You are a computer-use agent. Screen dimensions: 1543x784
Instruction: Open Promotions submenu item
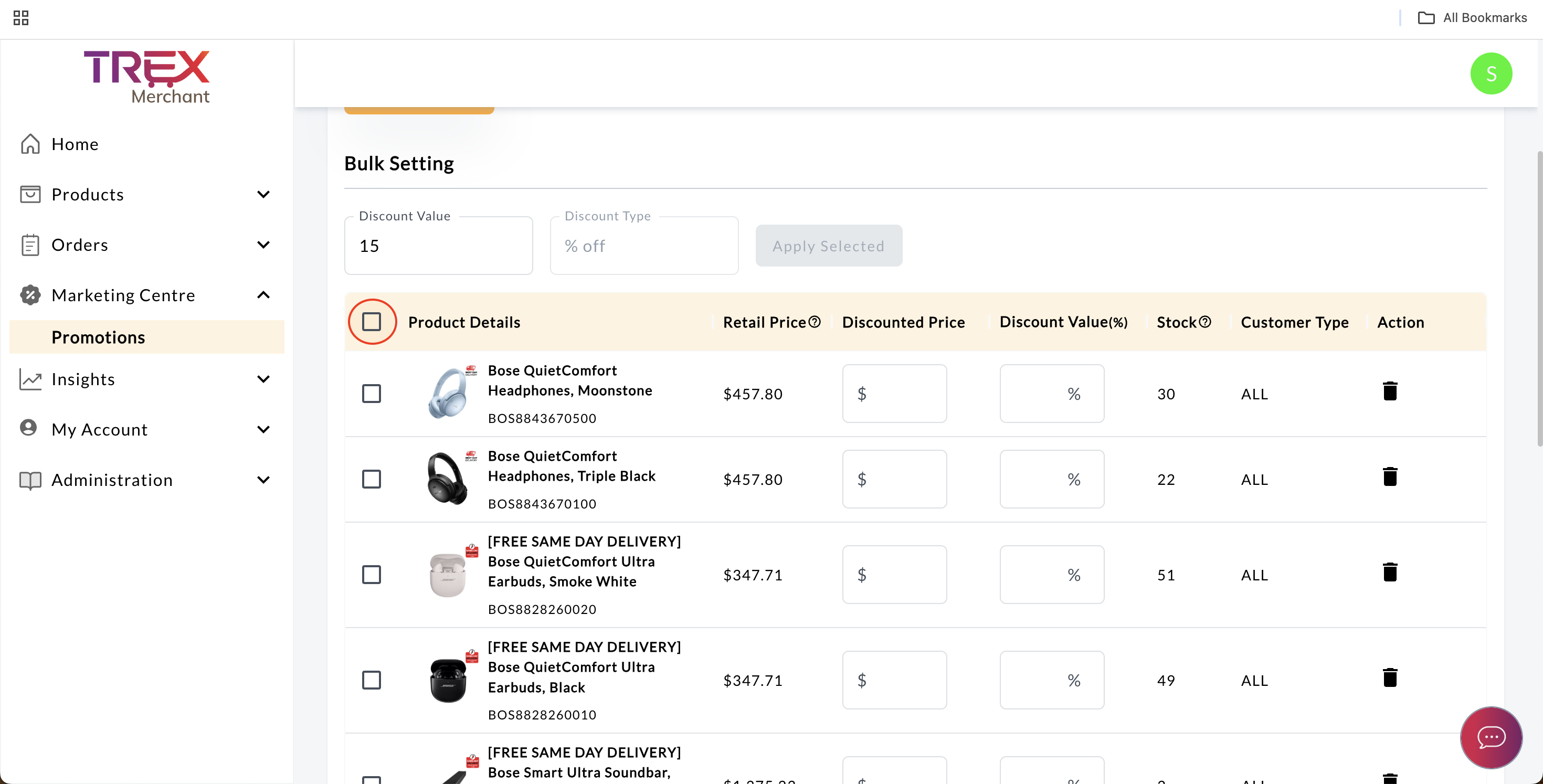pos(147,337)
